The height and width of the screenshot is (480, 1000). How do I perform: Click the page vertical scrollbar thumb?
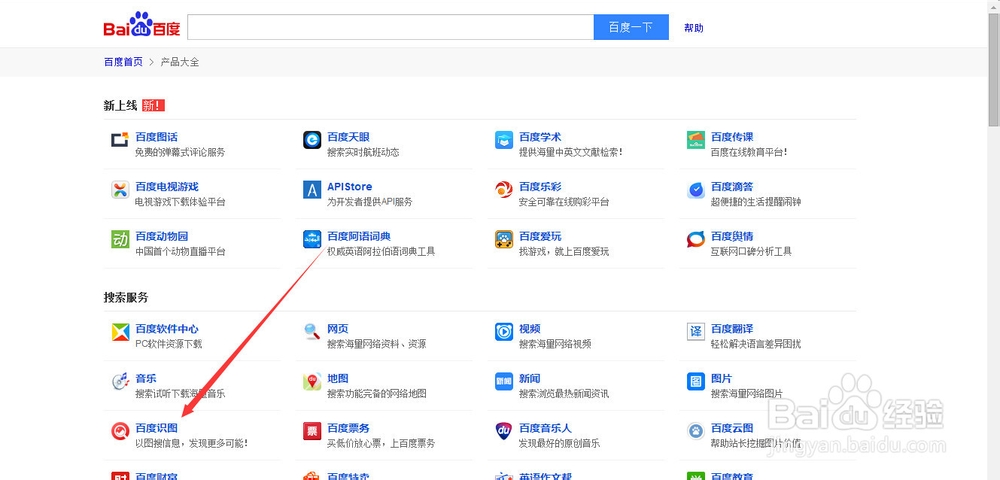coord(994,69)
